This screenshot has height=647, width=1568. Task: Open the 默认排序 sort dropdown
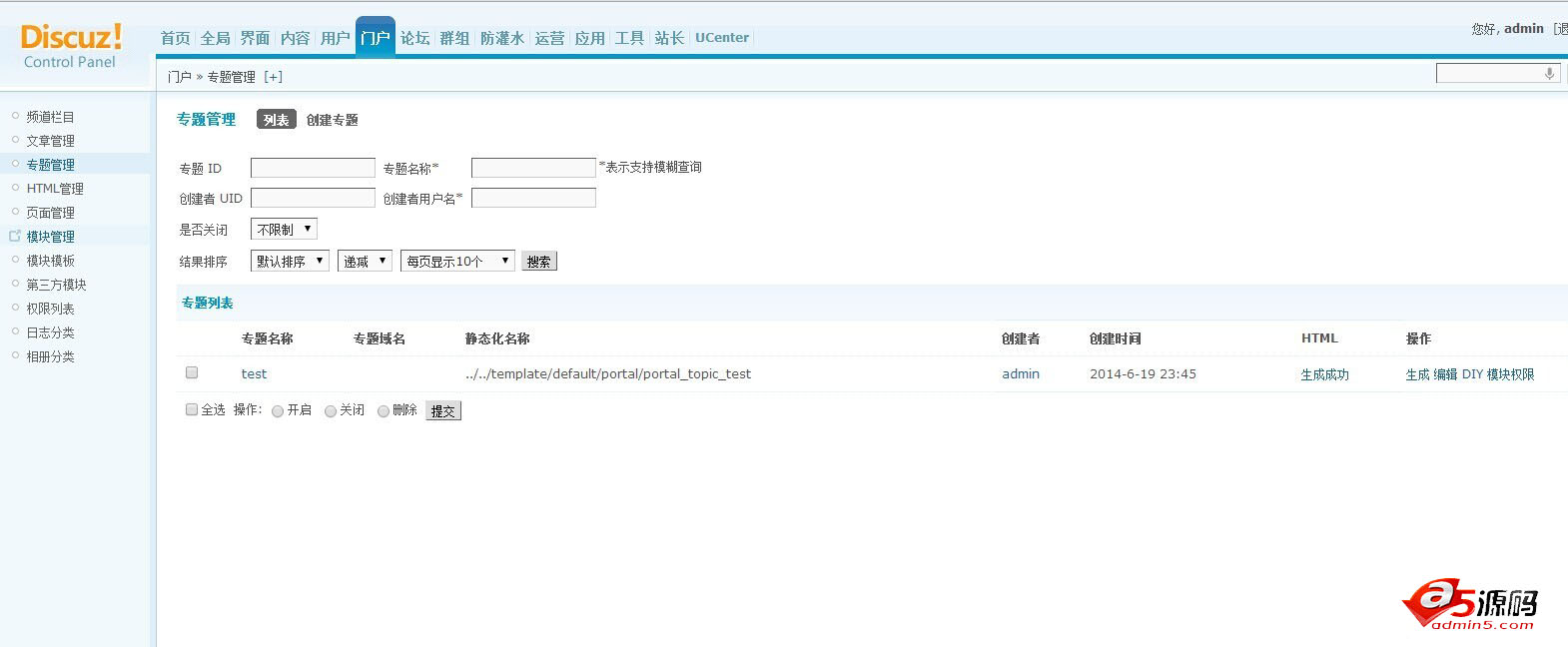[x=290, y=261]
